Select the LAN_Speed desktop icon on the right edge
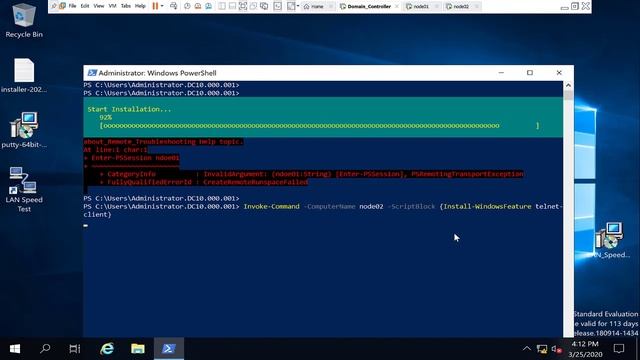 click(610, 240)
